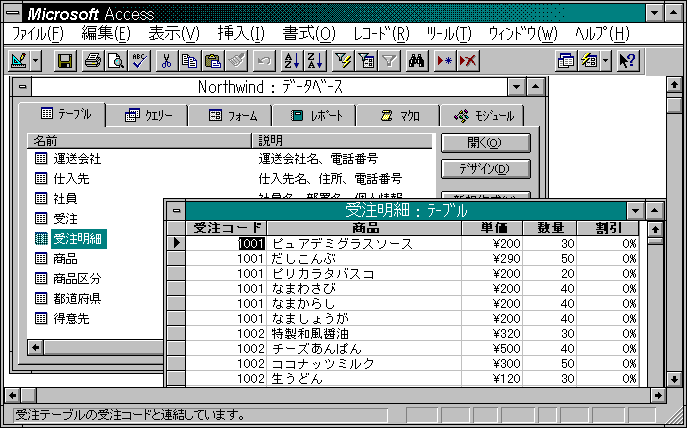Click main window horizontal scrollbar right arrow

tap(658, 396)
